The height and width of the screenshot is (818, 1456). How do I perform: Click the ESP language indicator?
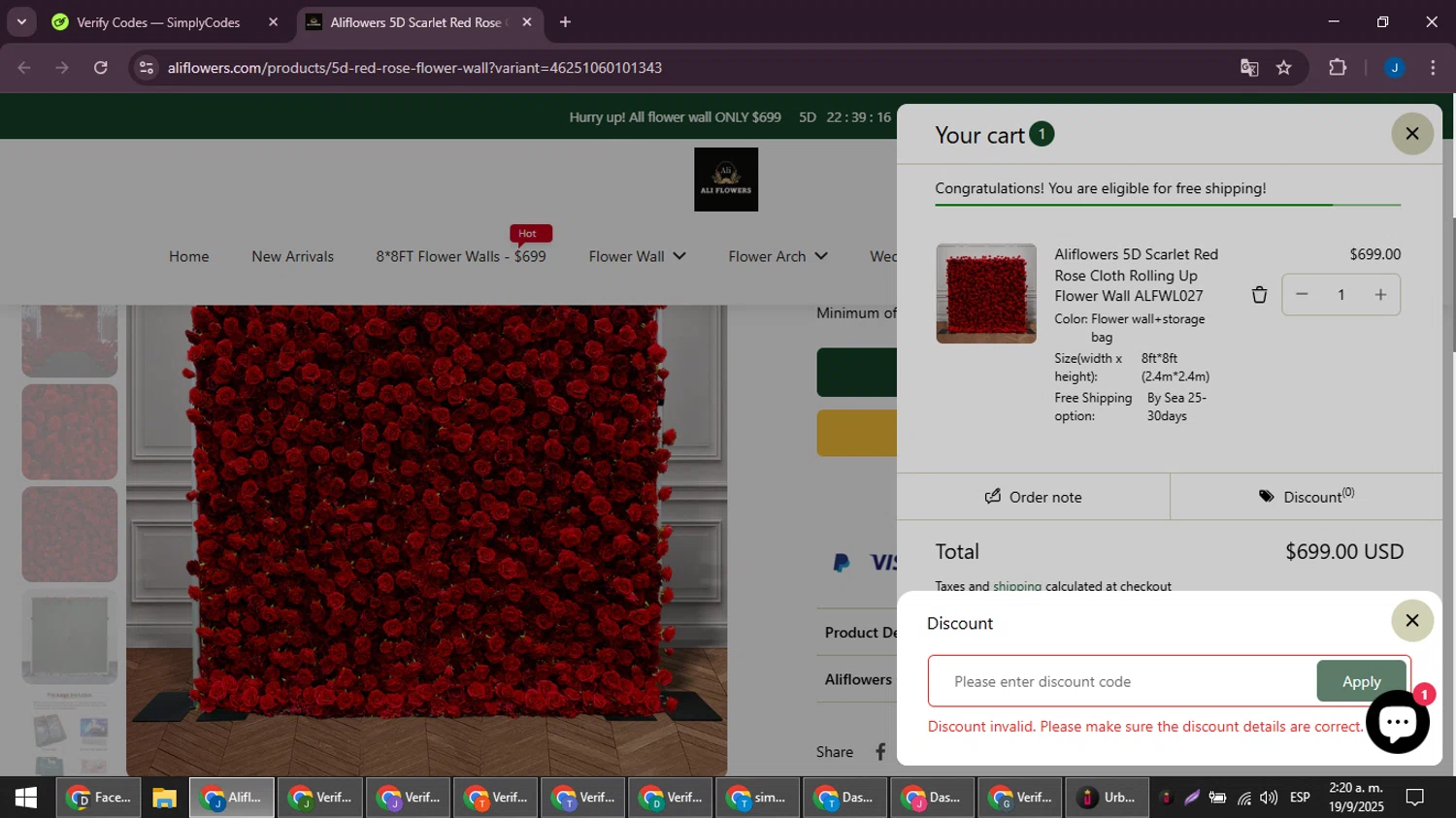[x=1300, y=798]
